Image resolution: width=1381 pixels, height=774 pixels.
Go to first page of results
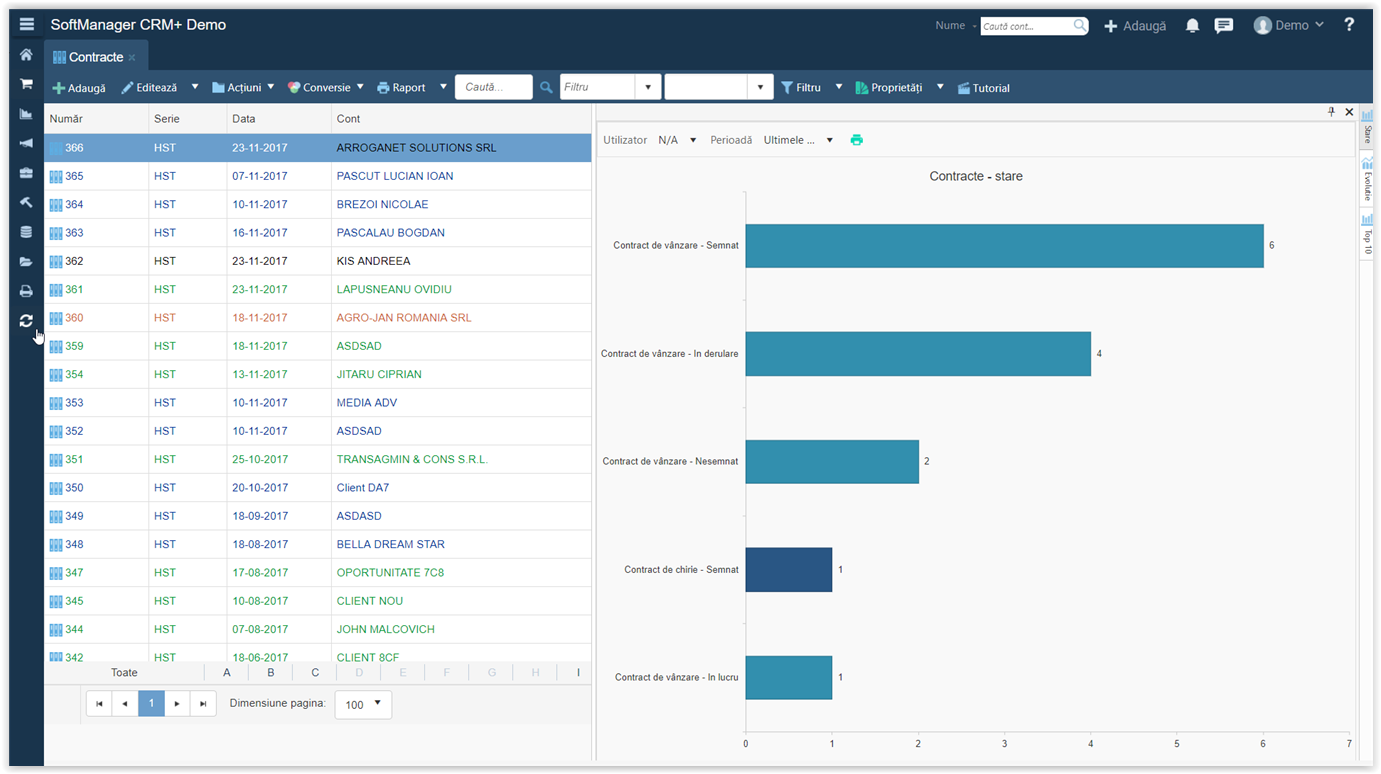(x=99, y=704)
